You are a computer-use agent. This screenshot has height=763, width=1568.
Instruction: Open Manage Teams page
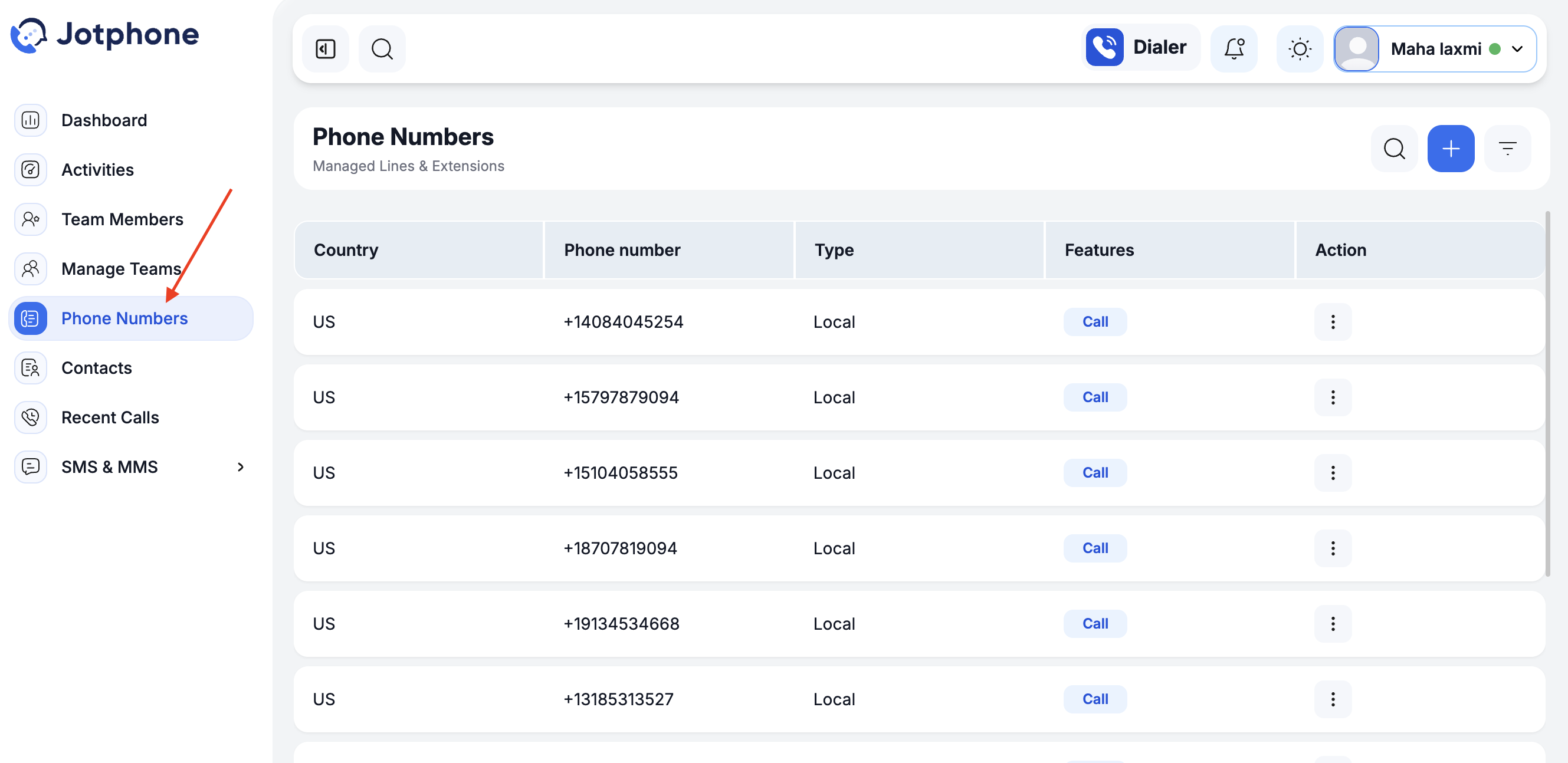(x=132, y=268)
